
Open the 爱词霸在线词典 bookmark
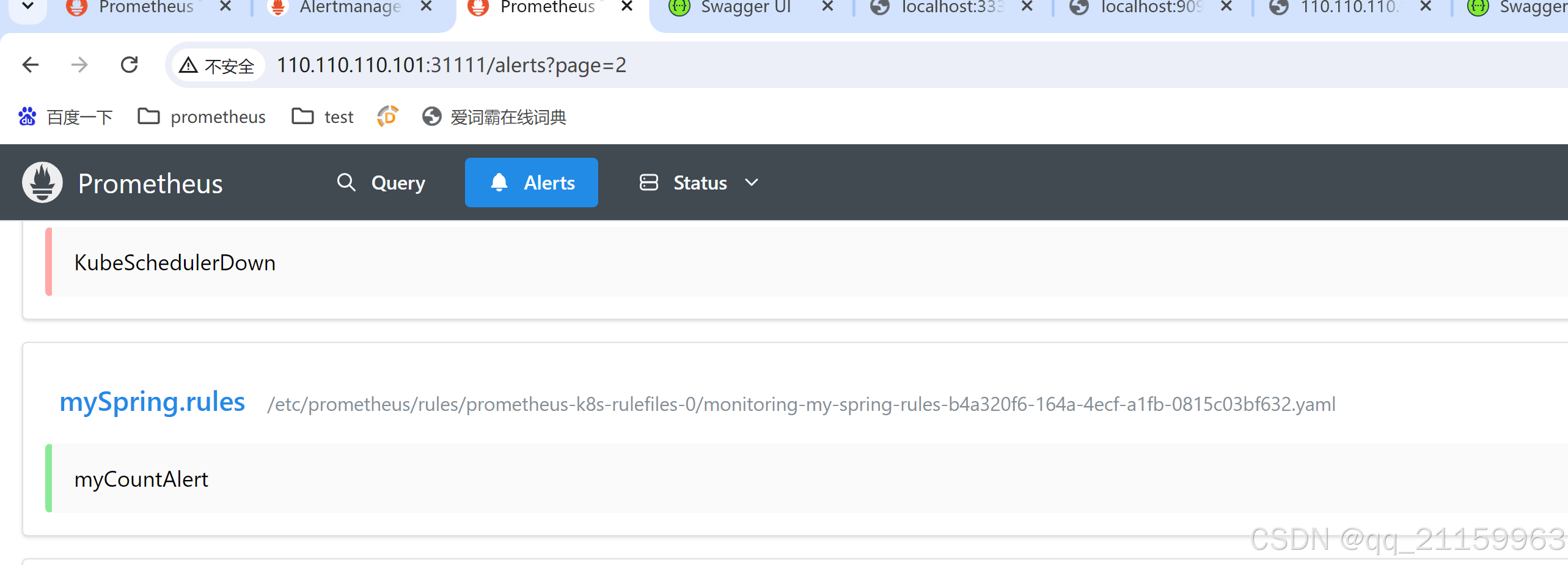point(494,116)
